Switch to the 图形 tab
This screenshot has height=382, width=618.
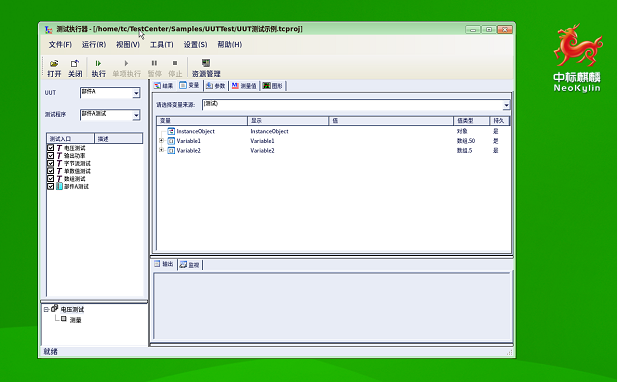(x=272, y=86)
